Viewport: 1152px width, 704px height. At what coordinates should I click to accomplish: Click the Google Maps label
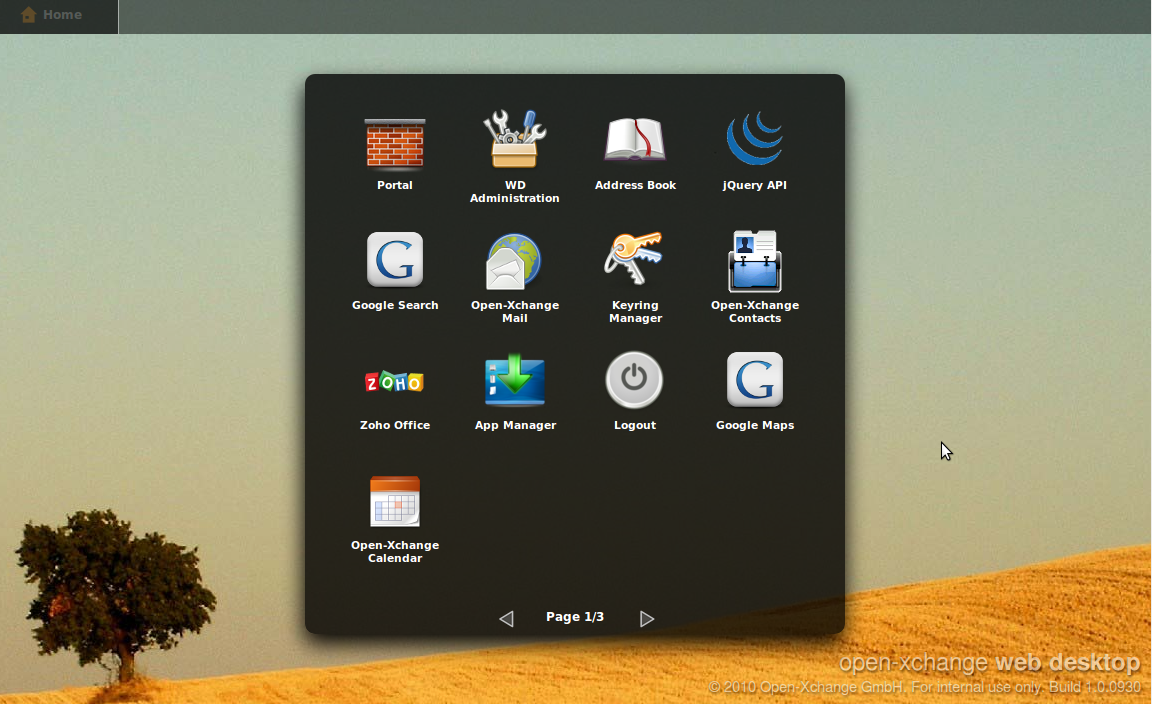point(755,425)
